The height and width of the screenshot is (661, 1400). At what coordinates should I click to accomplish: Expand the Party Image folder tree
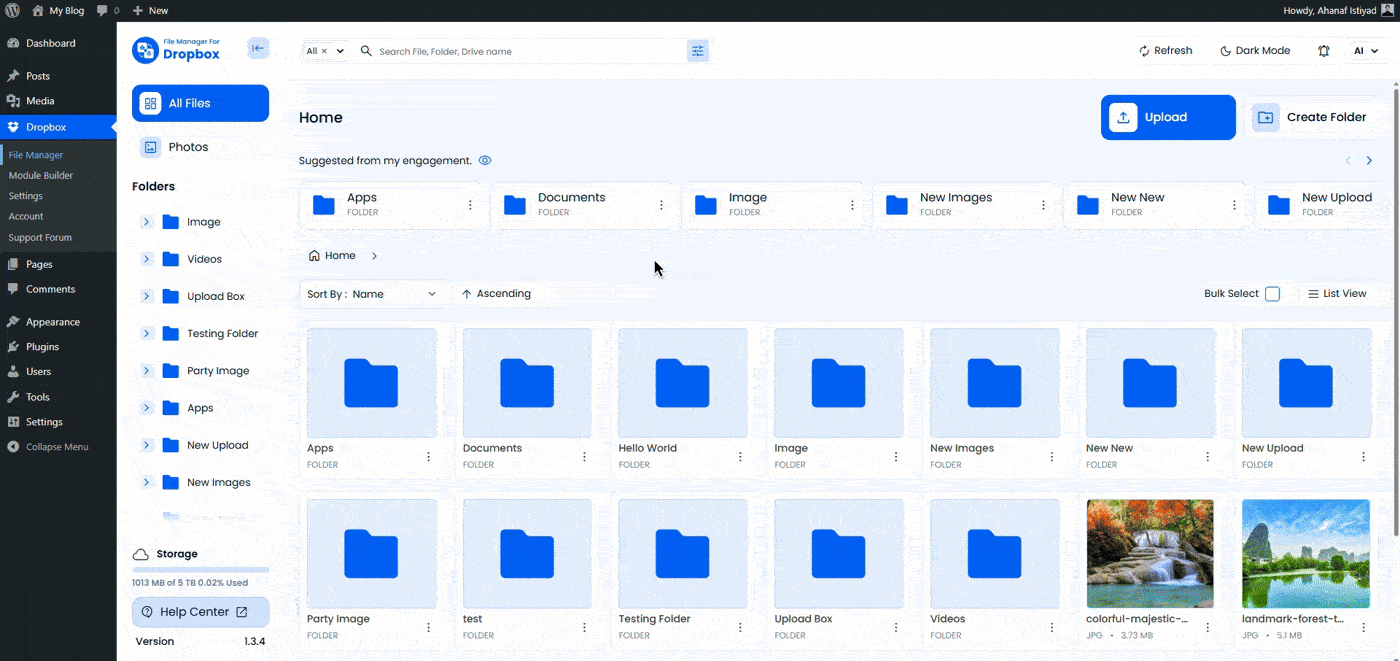click(x=146, y=371)
